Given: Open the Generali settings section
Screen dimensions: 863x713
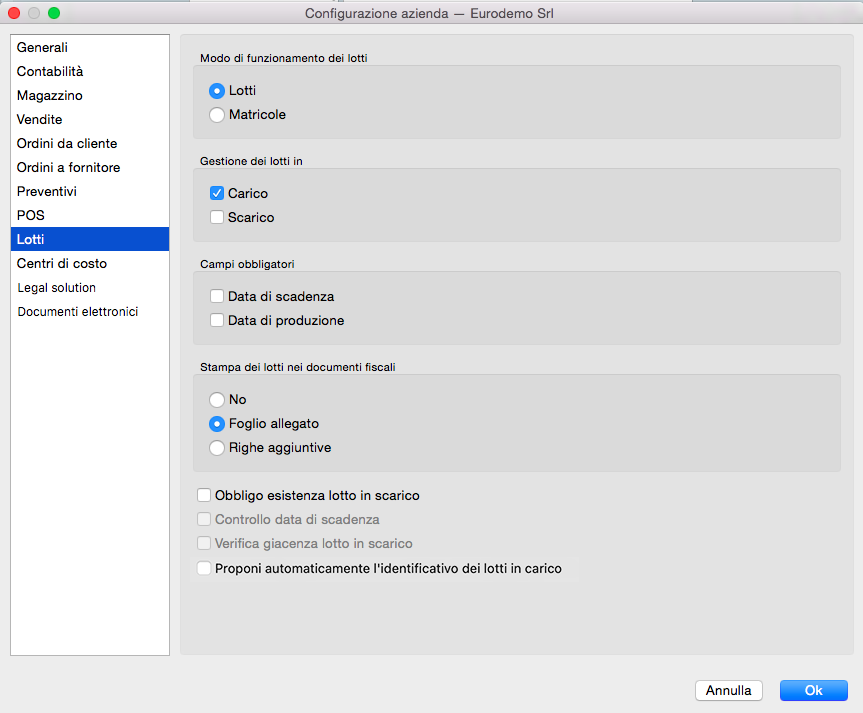Looking at the screenshot, I should click(x=42, y=48).
